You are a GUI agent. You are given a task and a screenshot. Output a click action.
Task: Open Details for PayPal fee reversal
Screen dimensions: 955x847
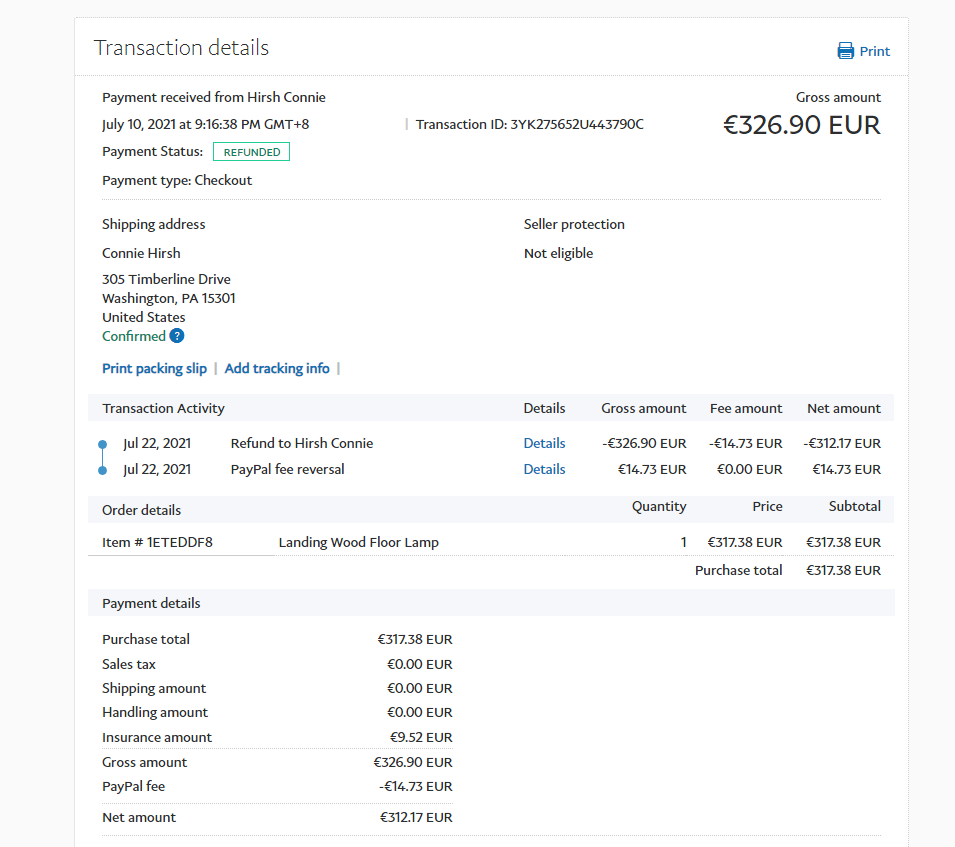point(544,469)
